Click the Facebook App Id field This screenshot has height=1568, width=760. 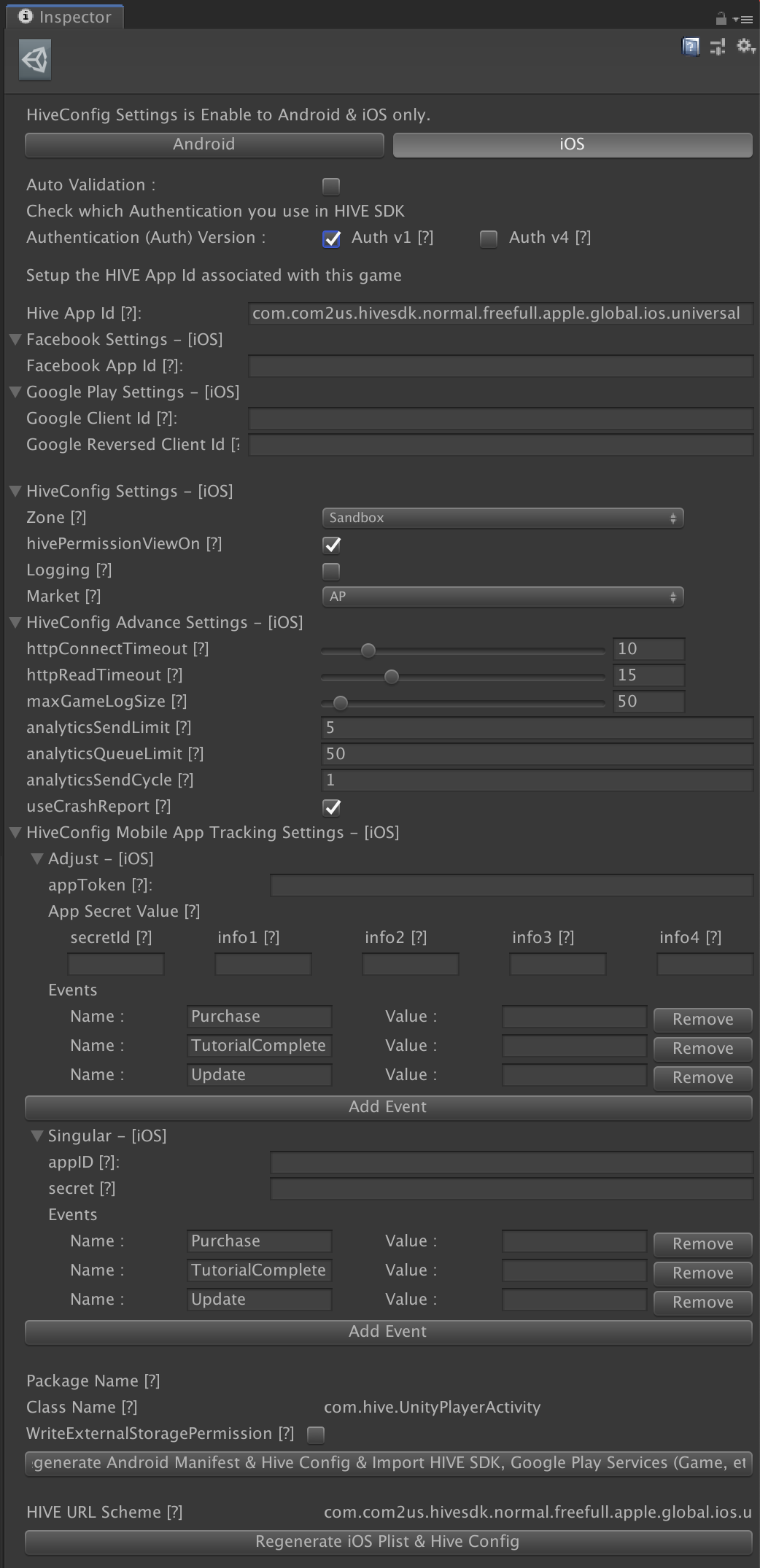[x=500, y=366]
